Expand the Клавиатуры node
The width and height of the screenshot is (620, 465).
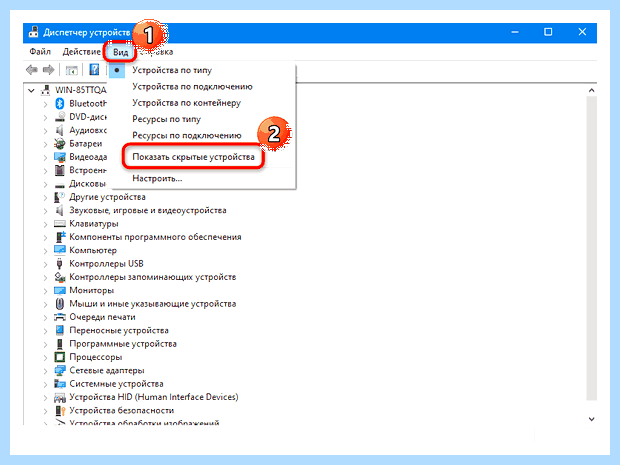click(x=45, y=225)
